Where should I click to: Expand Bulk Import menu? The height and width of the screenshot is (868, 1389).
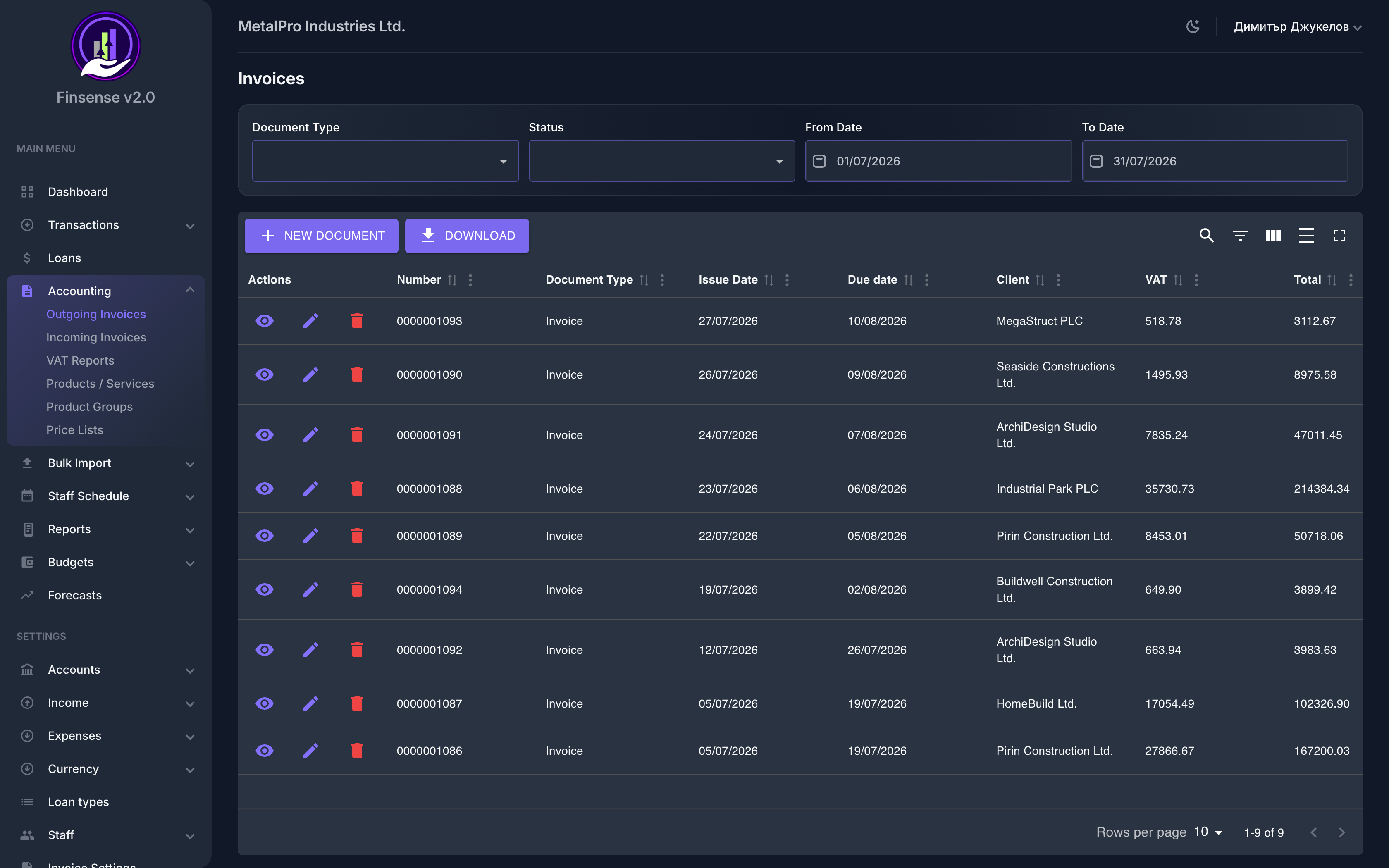105,463
